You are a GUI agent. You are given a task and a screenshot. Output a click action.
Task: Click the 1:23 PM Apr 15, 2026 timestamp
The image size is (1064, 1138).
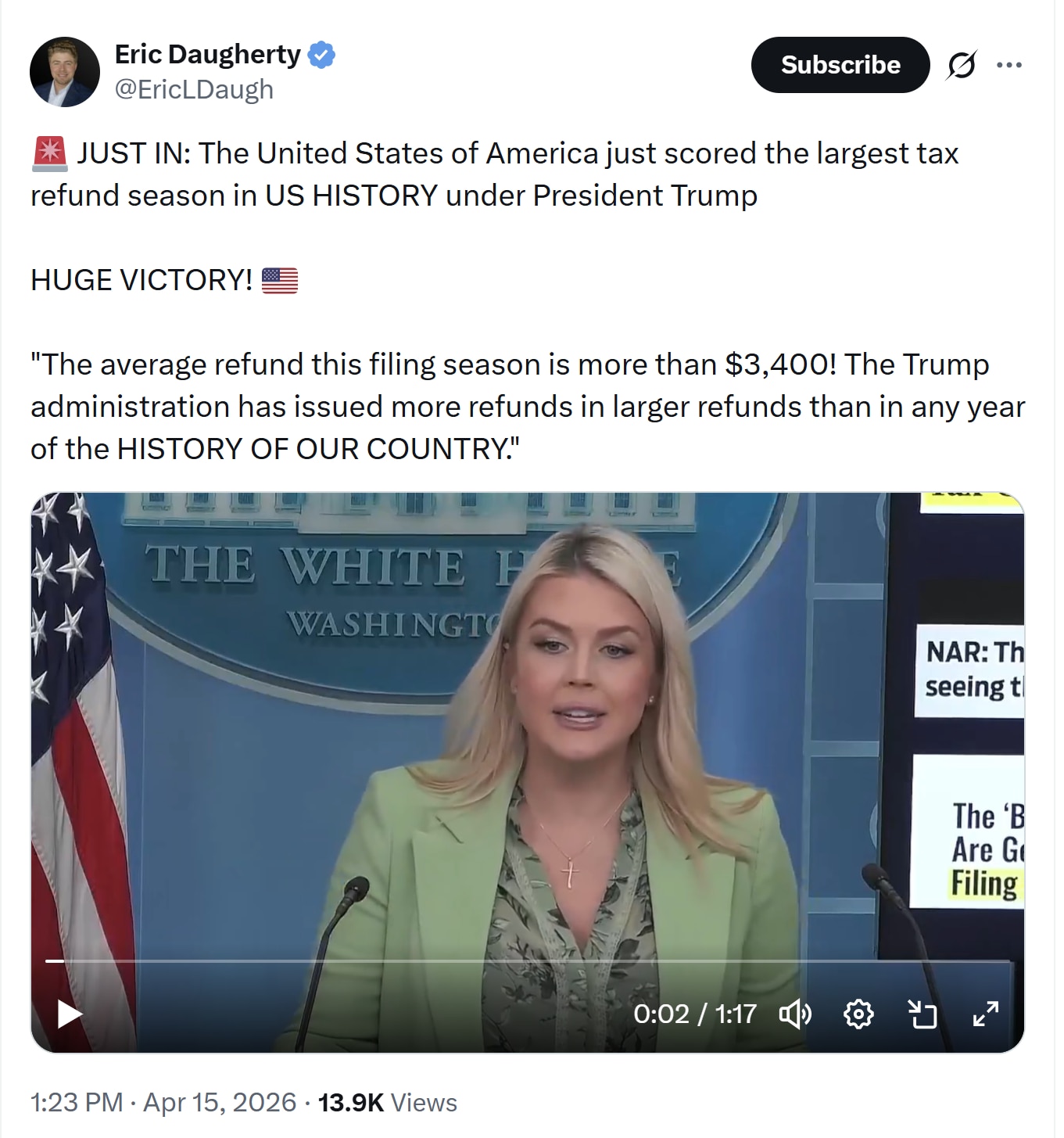coord(163,1102)
